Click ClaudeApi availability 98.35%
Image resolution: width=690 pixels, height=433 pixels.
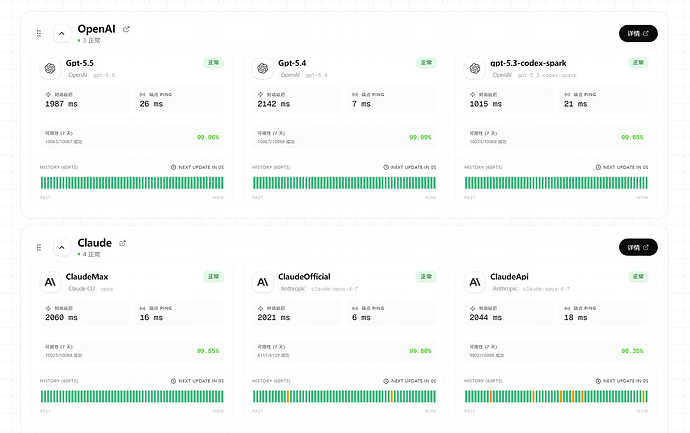coord(632,351)
